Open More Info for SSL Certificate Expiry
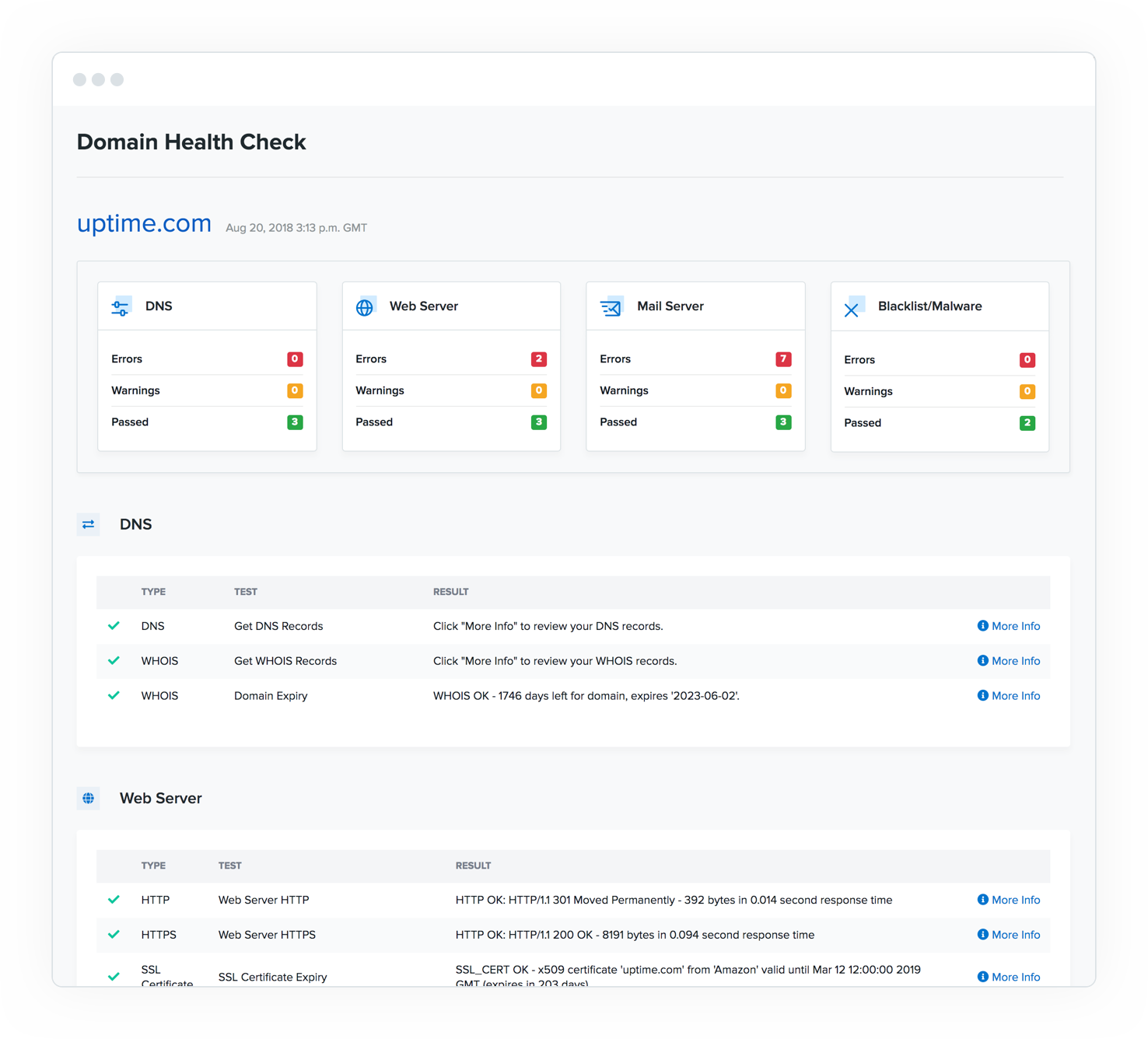Image resolution: width=1148 pixels, height=1039 pixels. pos(1009,977)
